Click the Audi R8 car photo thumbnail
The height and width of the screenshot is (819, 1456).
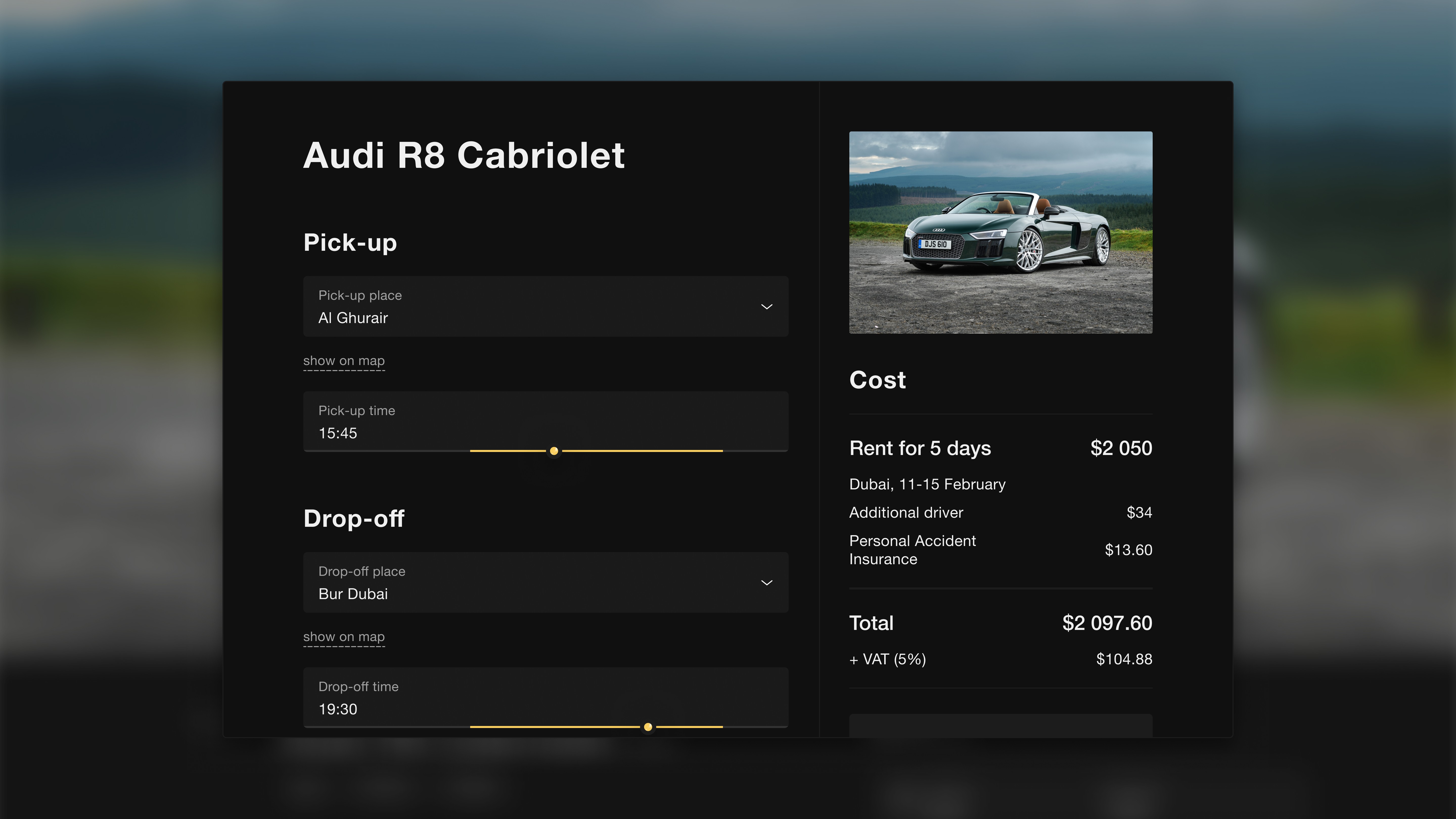1000,232
